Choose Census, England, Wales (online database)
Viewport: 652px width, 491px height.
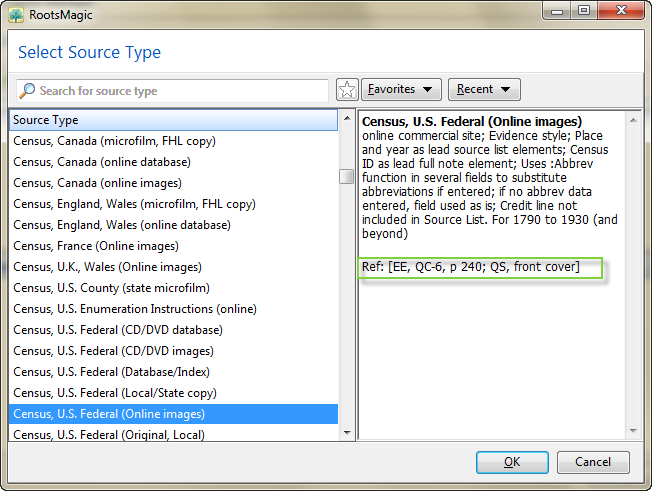[x=173, y=225]
